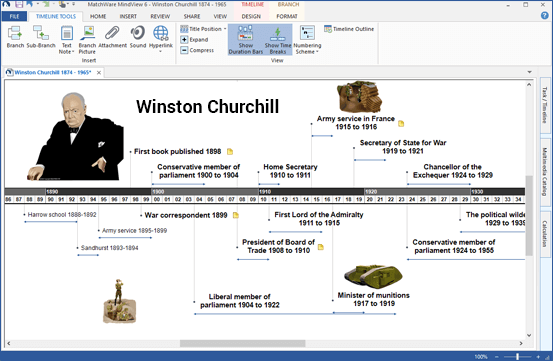Screen dimensions: 553x361
Task: Open note icon on Army service in France
Action: pos(401,123)
